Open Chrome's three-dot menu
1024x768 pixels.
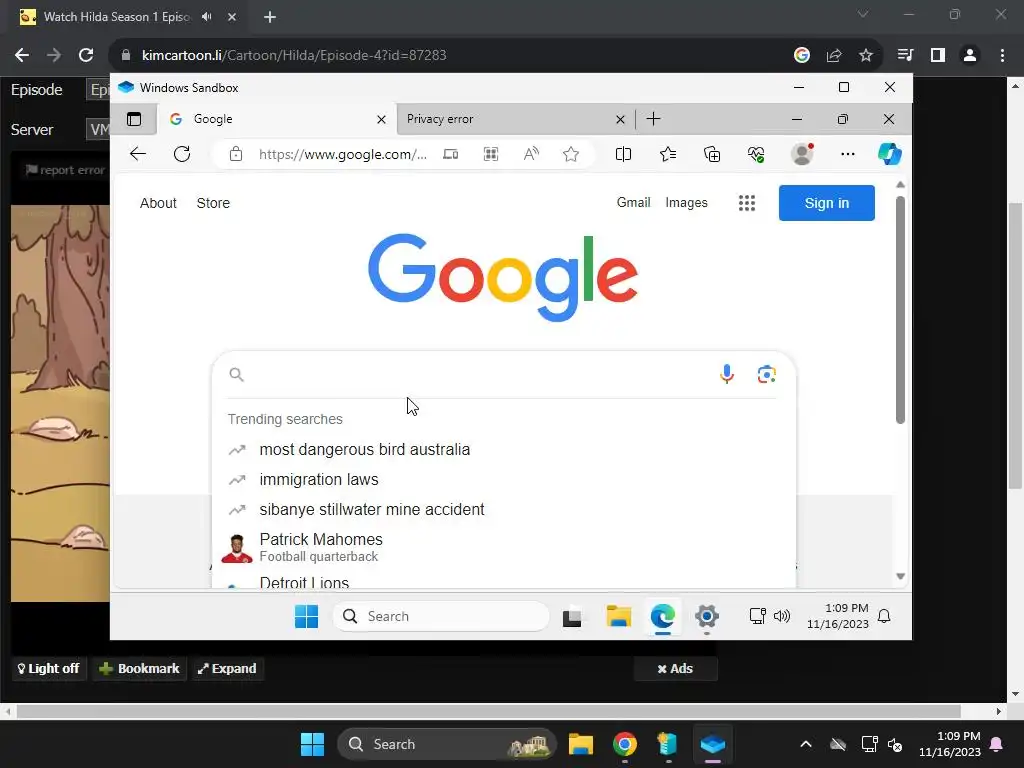[x=1002, y=56]
